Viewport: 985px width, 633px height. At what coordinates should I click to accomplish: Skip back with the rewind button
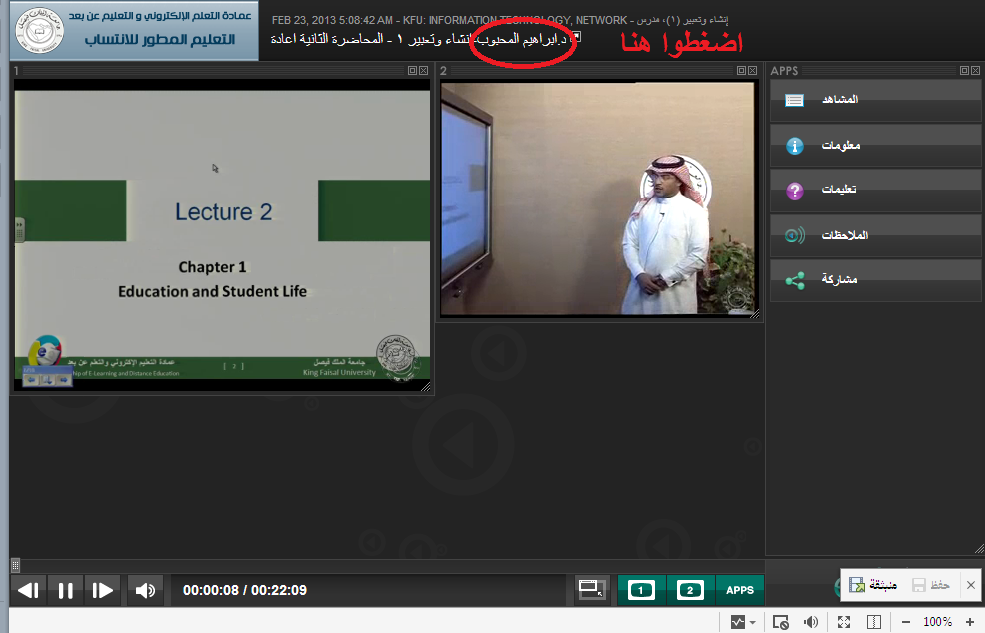[29, 590]
